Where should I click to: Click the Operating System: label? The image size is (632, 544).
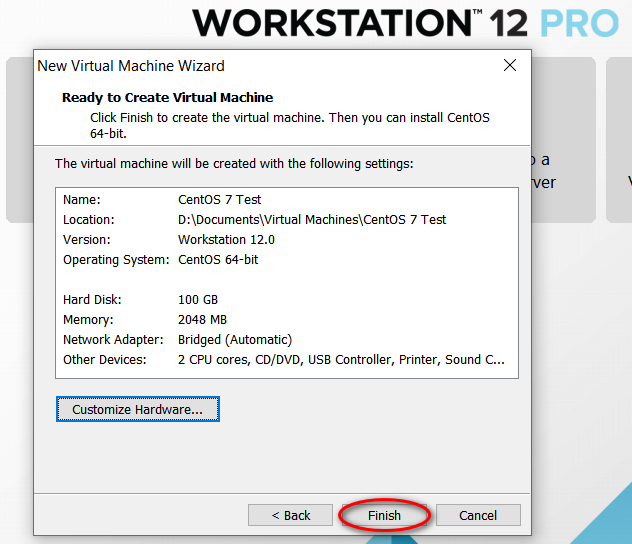(116, 260)
